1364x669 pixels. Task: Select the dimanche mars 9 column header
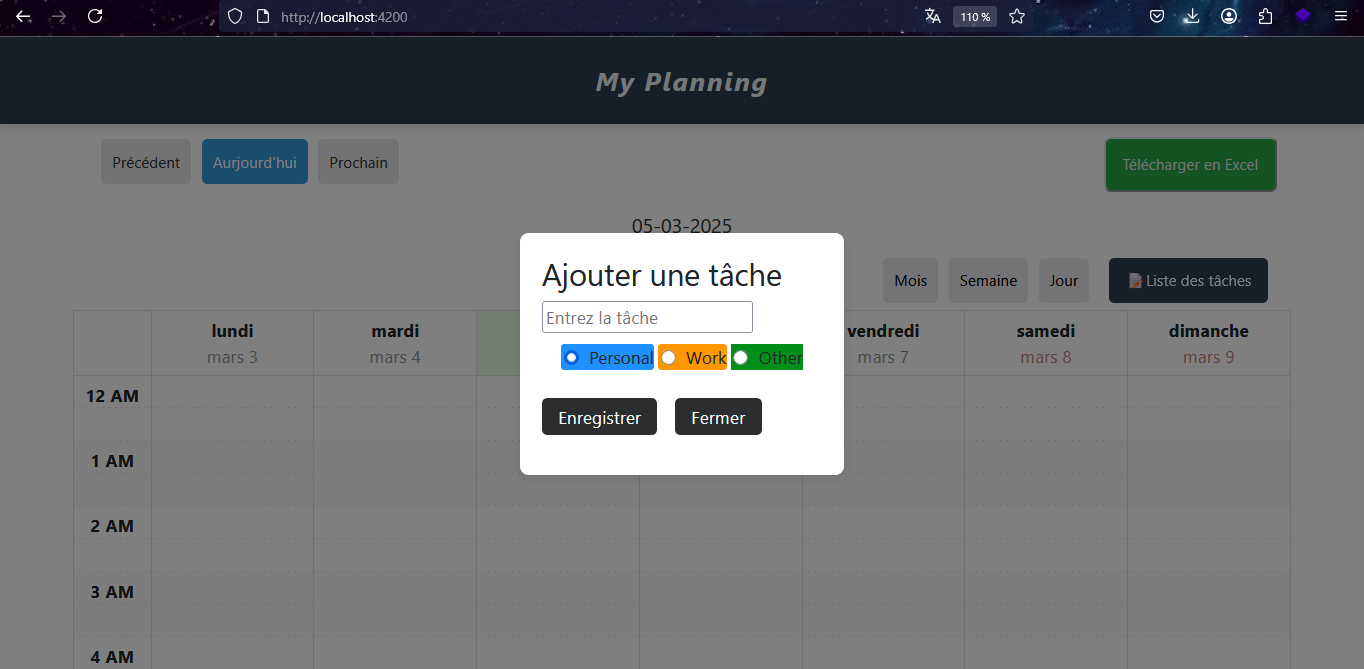[1209, 343]
